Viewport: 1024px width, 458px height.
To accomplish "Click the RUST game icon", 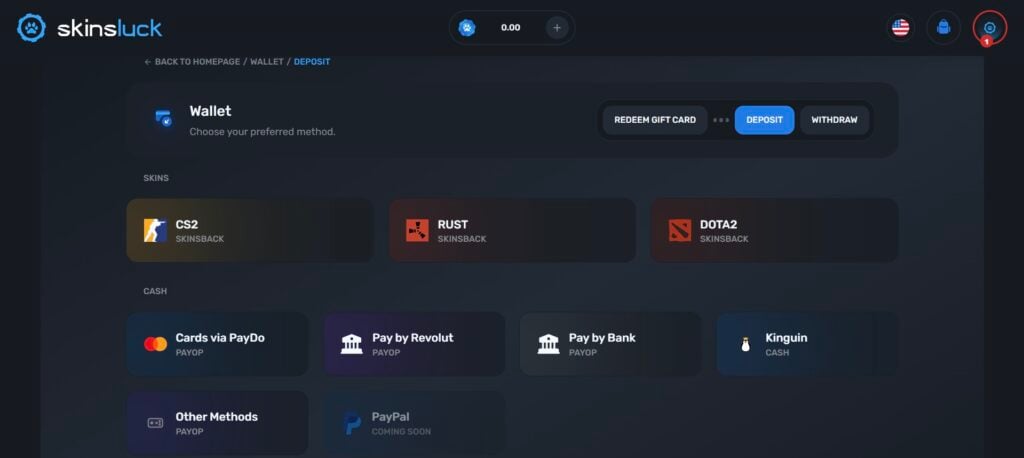I will [417, 230].
